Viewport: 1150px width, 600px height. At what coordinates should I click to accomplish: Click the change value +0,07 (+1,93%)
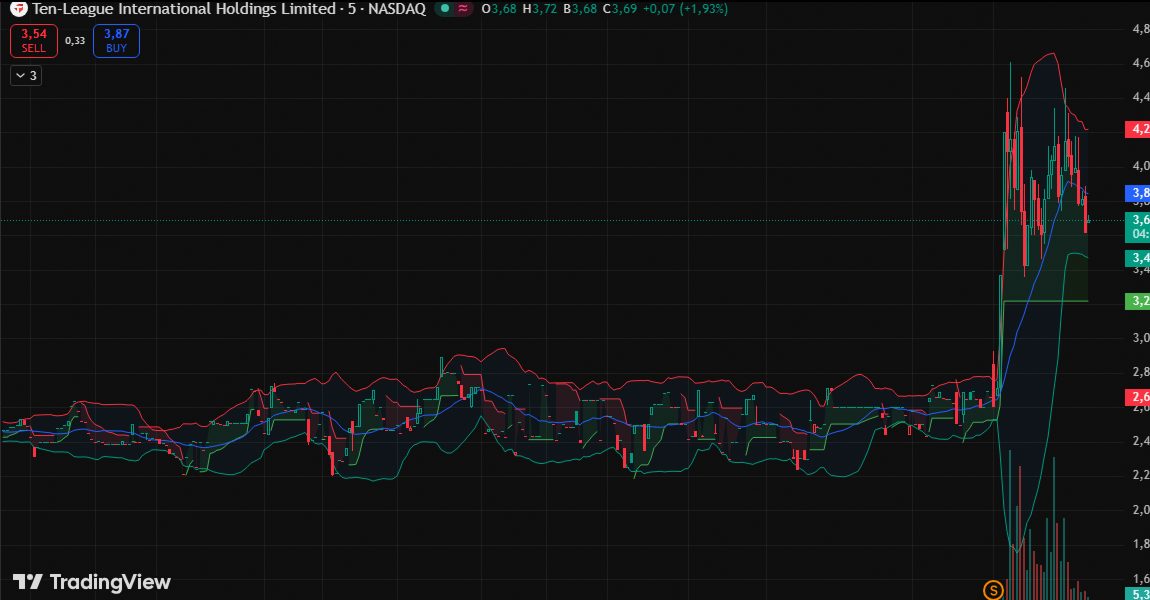point(686,9)
